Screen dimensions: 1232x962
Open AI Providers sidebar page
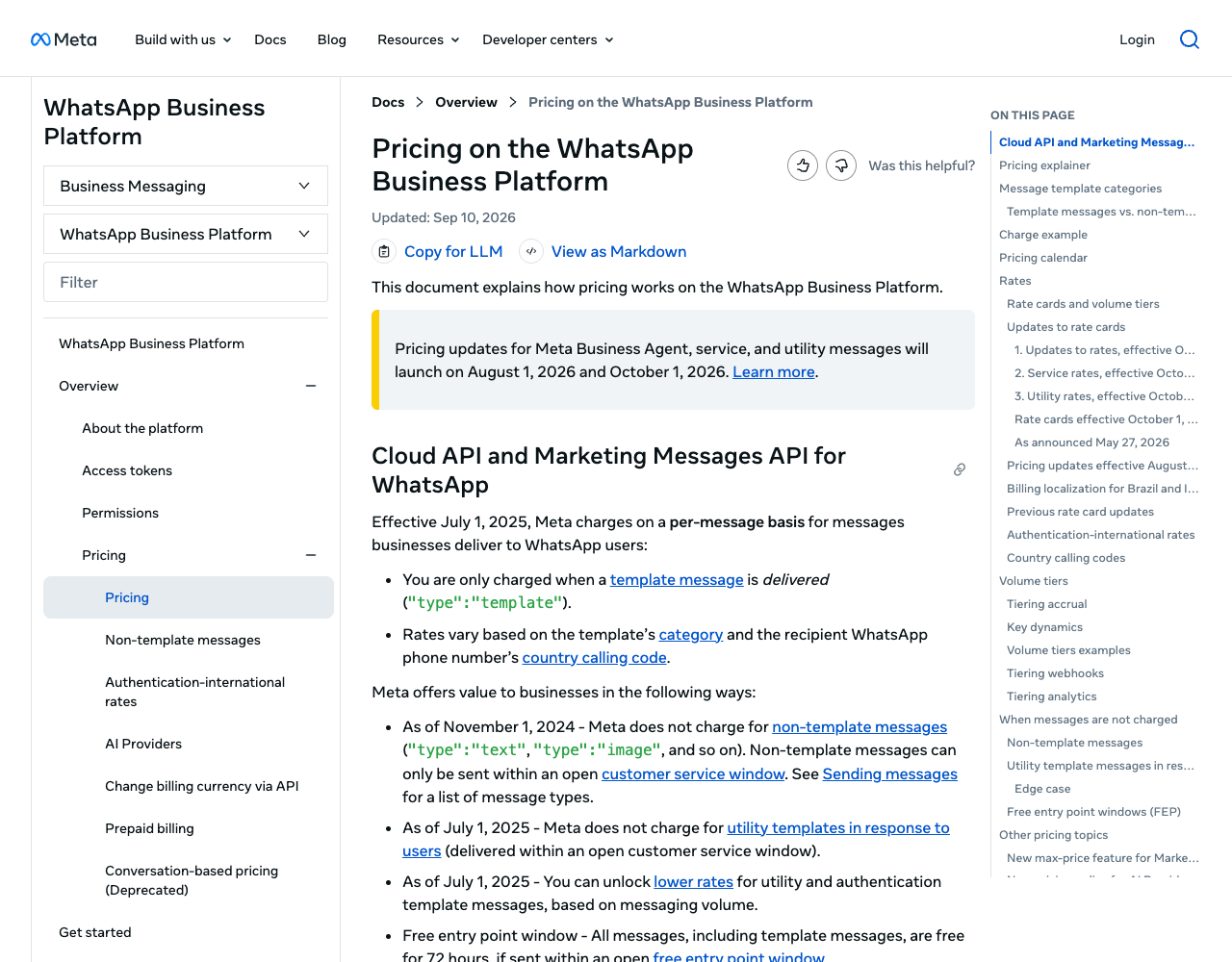click(143, 744)
